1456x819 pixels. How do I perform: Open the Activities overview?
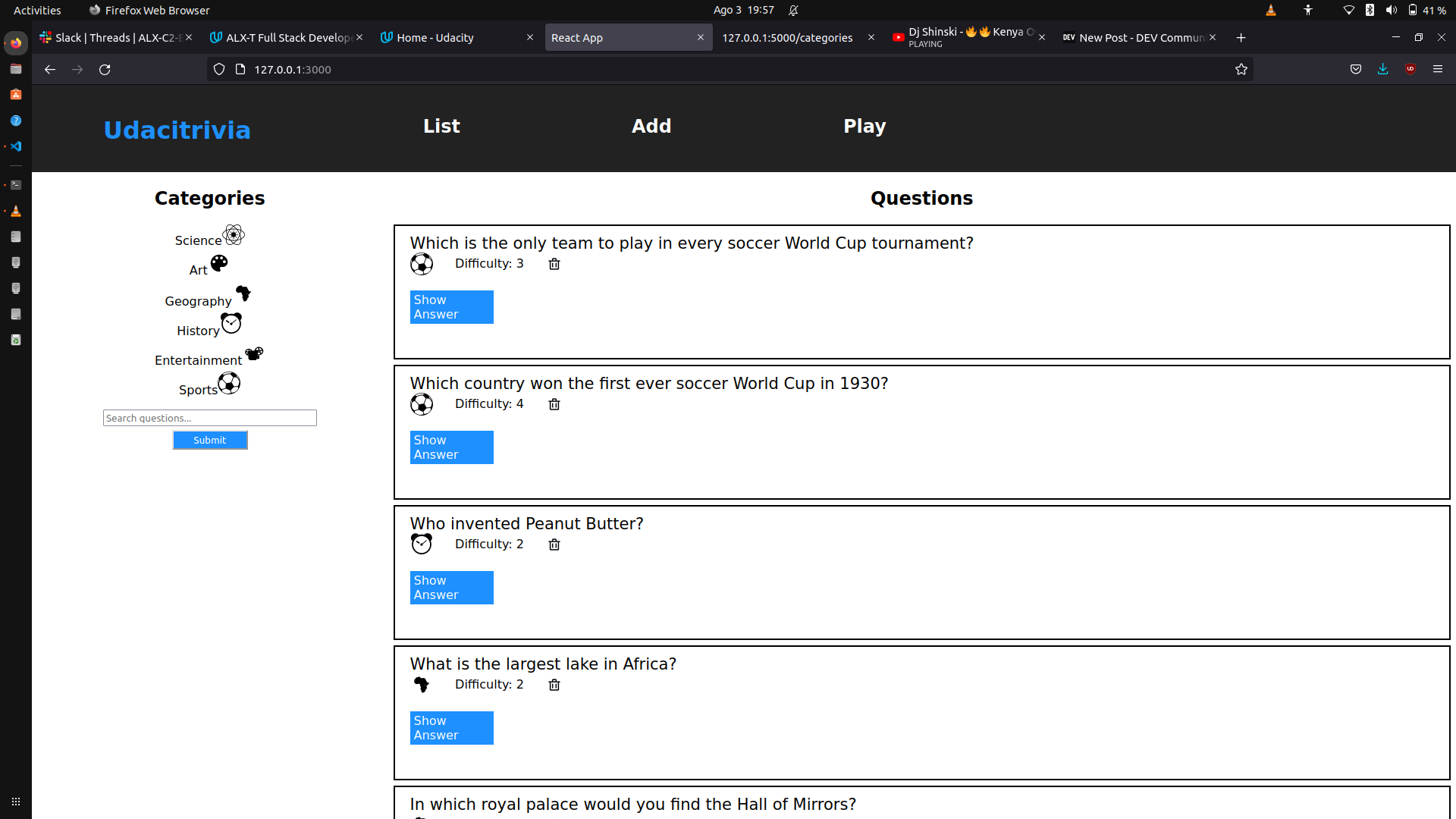click(x=37, y=10)
